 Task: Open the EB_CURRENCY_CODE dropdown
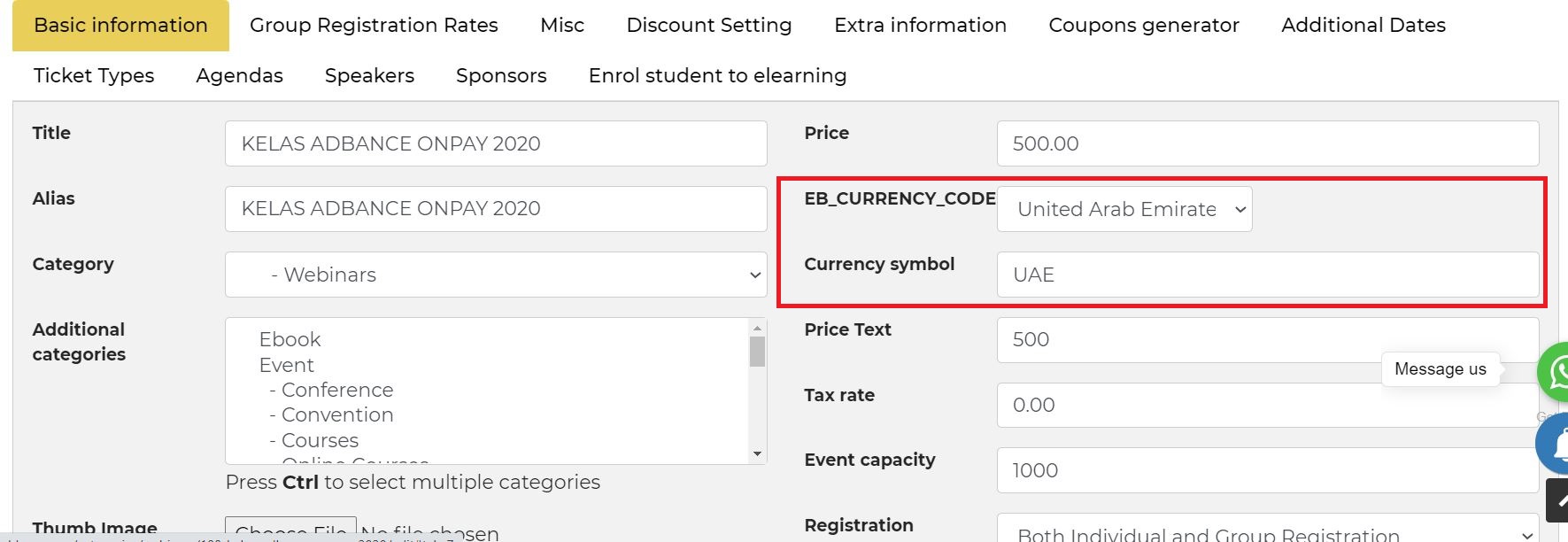pos(1124,209)
